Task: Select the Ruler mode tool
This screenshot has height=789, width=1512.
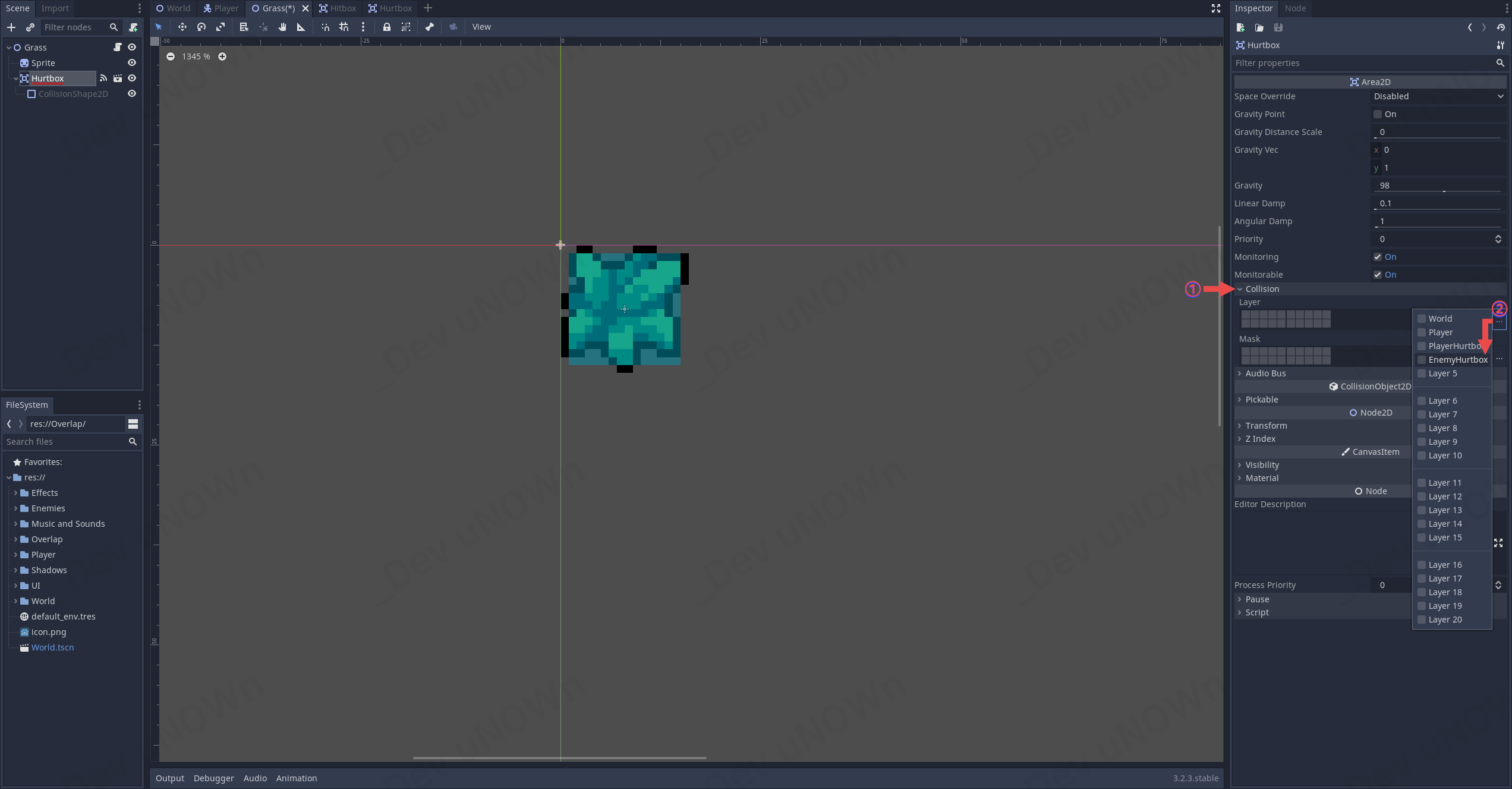Action: (301, 27)
